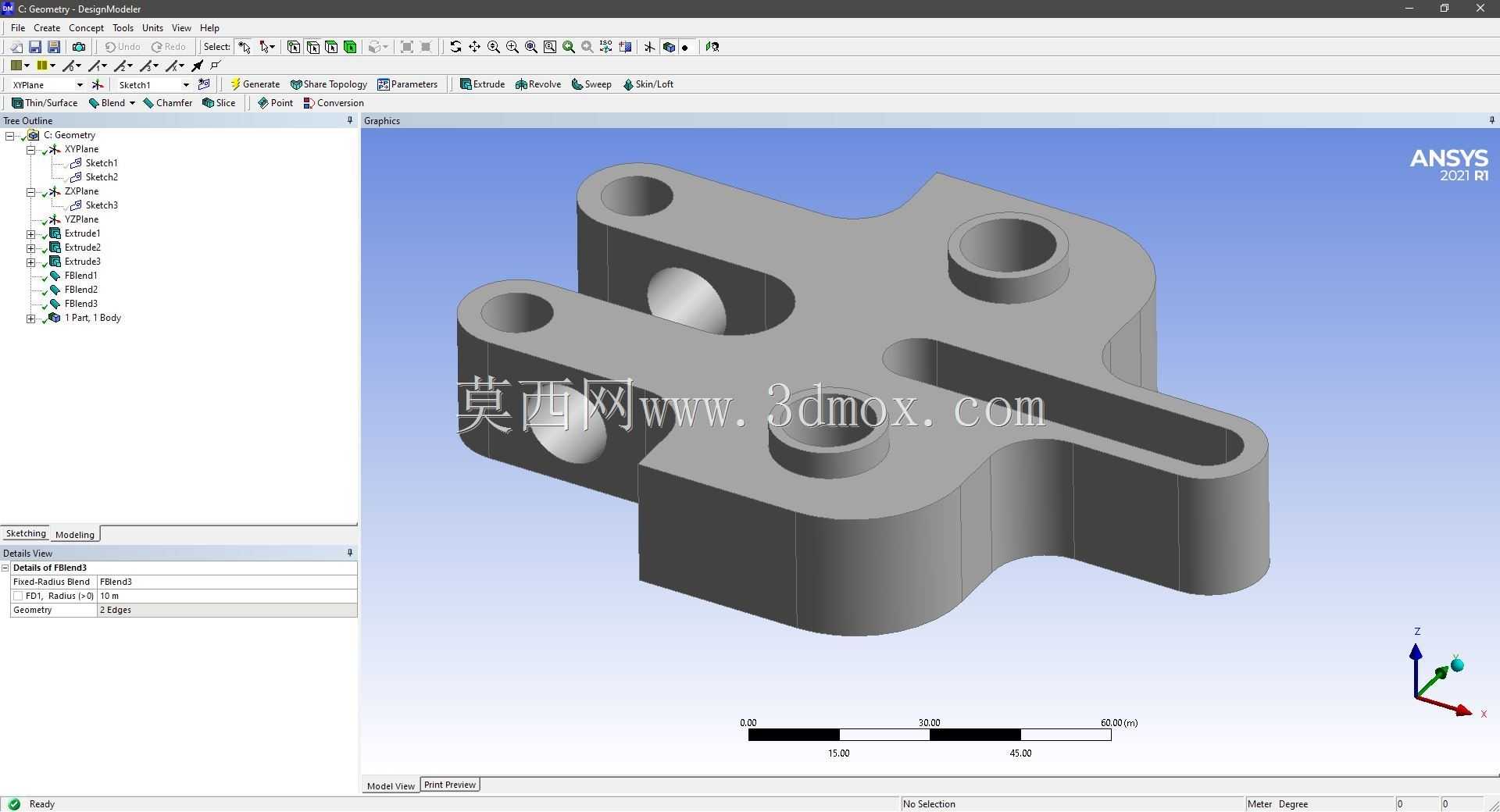The image size is (1500, 812).
Task: Select Sketch3 in tree outline
Action: [102, 205]
